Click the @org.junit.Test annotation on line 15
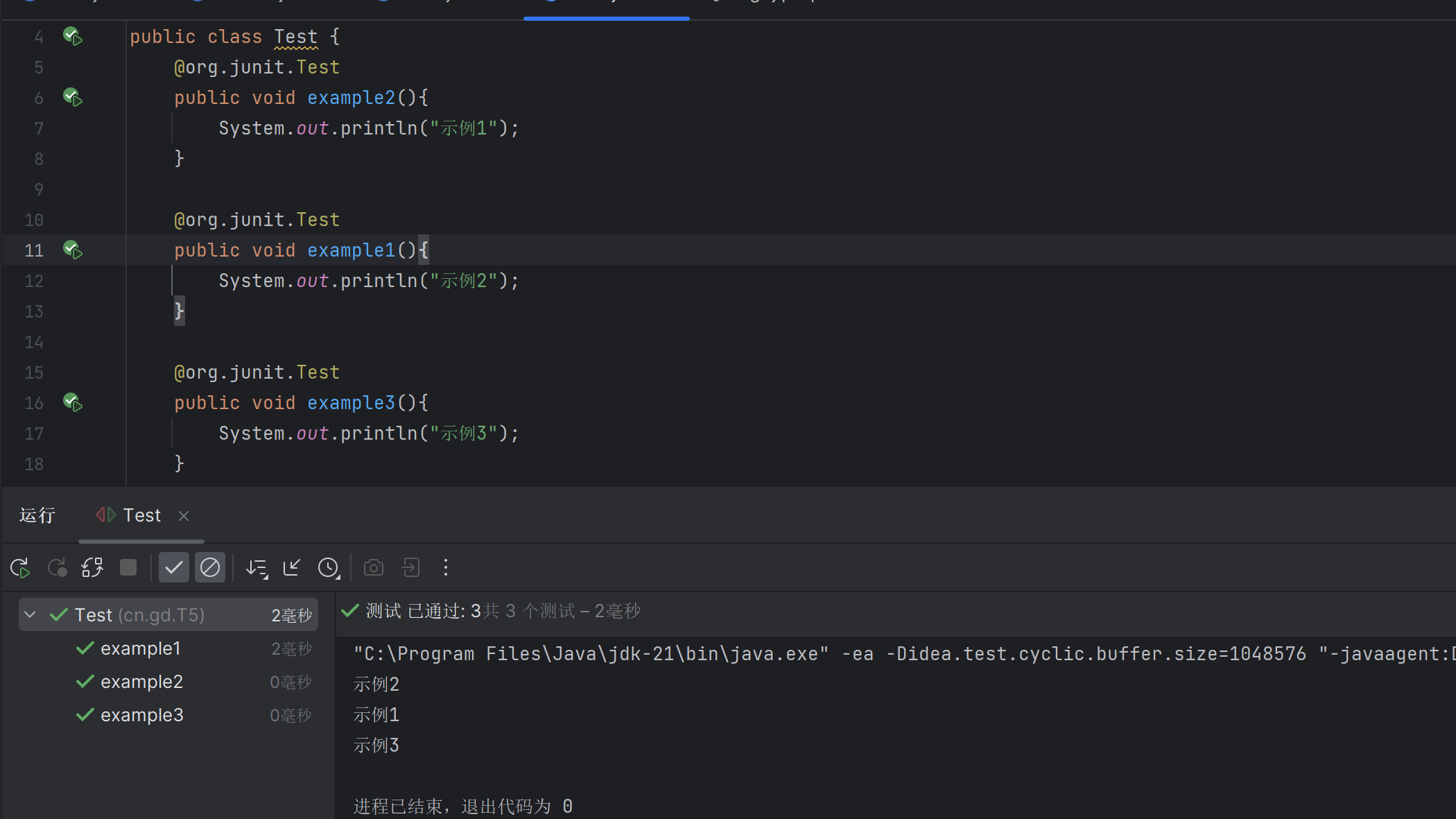 (x=257, y=372)
